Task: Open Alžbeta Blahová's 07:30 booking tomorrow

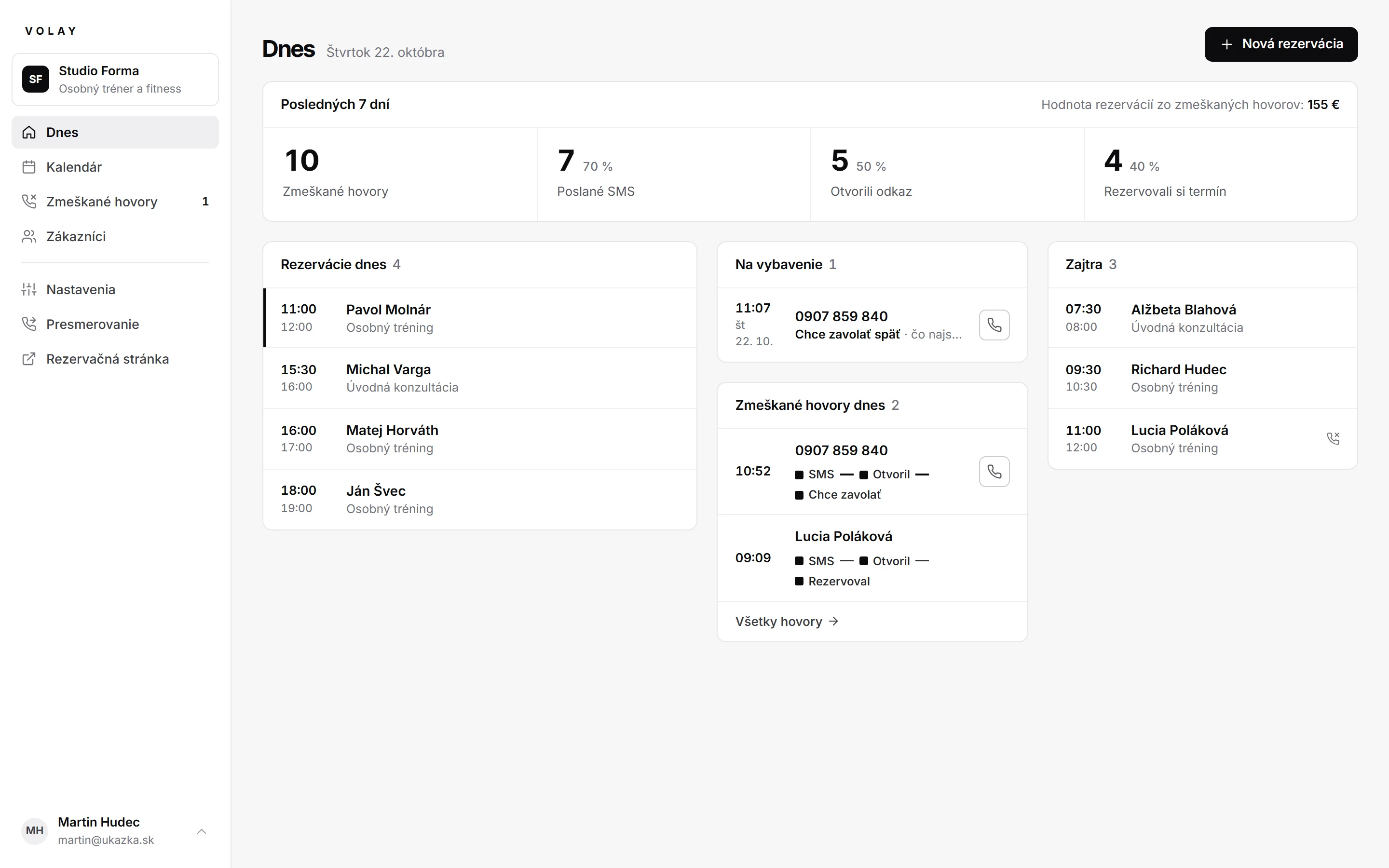Action: tap(1202, 318)
